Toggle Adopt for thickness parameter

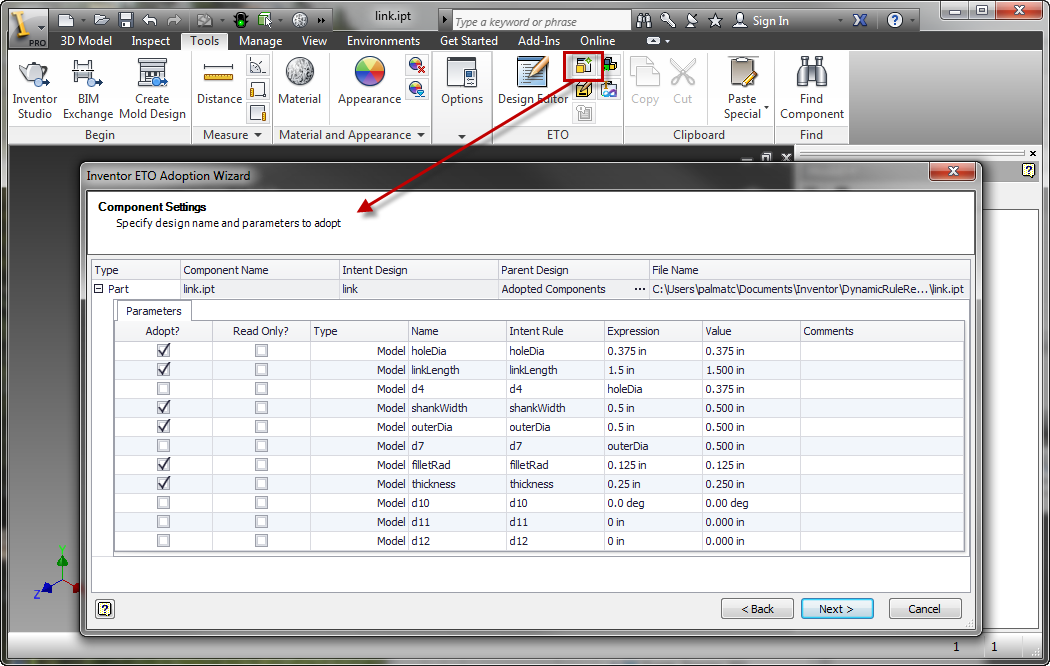pos(163,483)
